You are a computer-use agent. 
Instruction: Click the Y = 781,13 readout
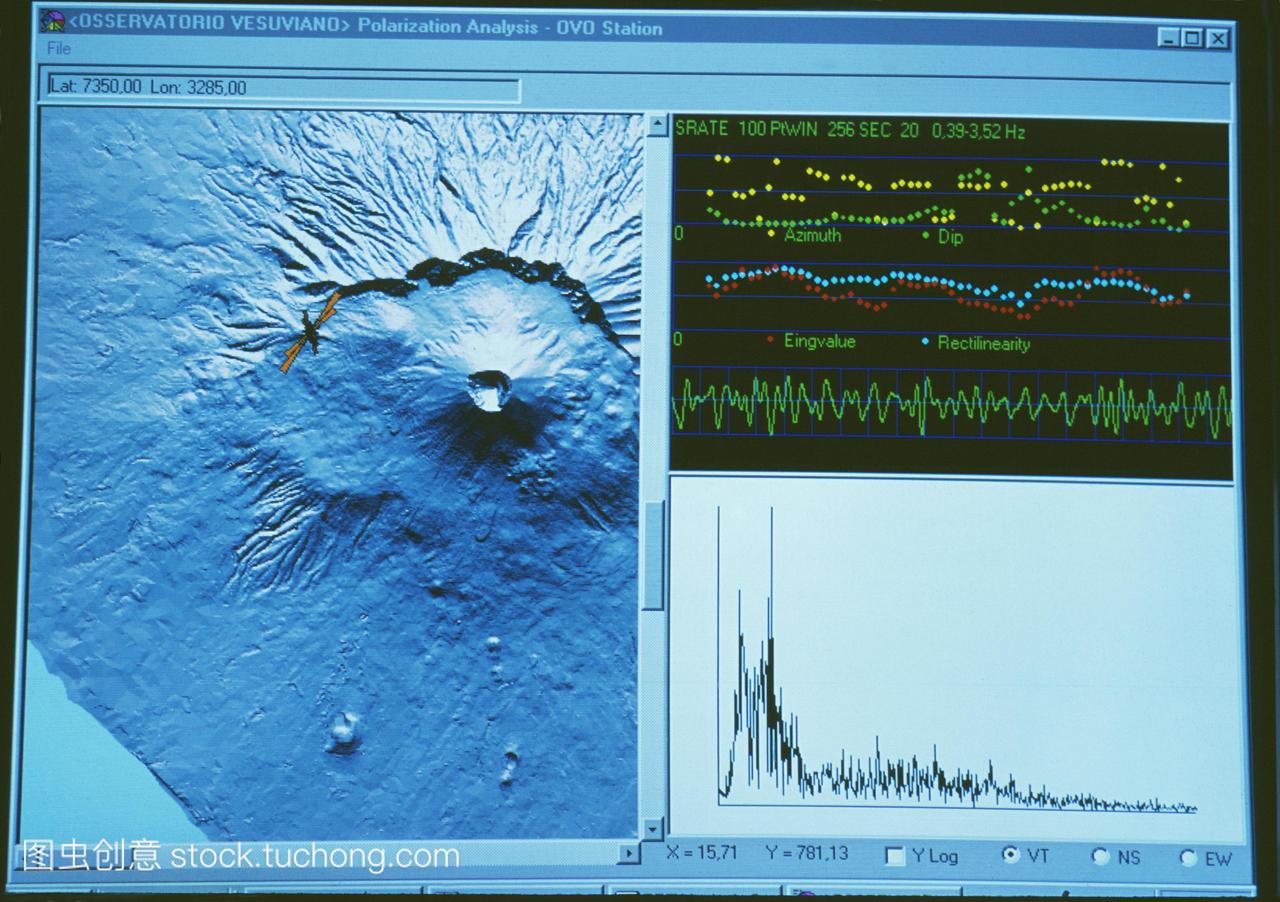(x=806, y=853)
